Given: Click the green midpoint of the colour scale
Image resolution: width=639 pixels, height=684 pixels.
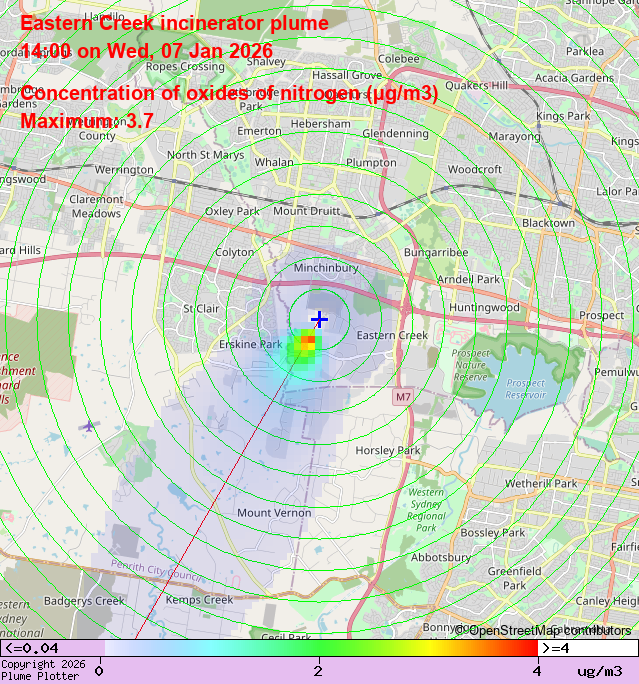Looking at the screenshot, I should tap(319, 648).
